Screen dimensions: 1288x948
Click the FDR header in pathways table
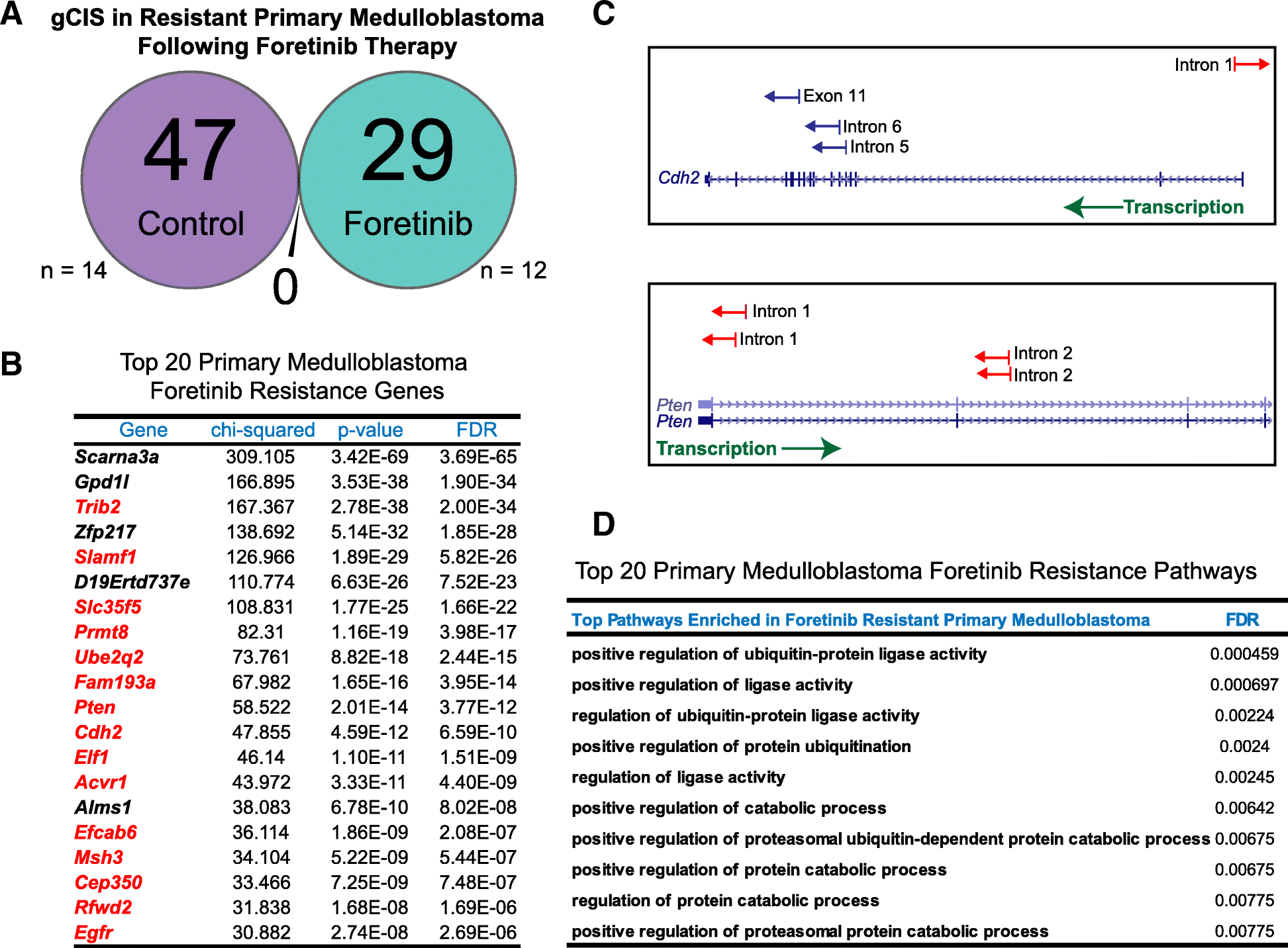click(x=1242, y=620)
